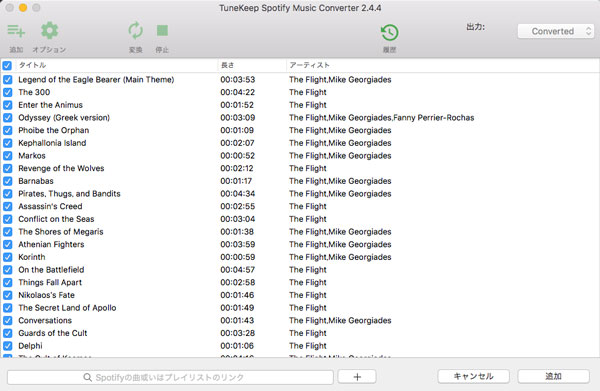The height and width of the screenshot is (391, 600).
Task: Toggle The Secret Land of Apollo checkbox
Action: coord(8,308)
